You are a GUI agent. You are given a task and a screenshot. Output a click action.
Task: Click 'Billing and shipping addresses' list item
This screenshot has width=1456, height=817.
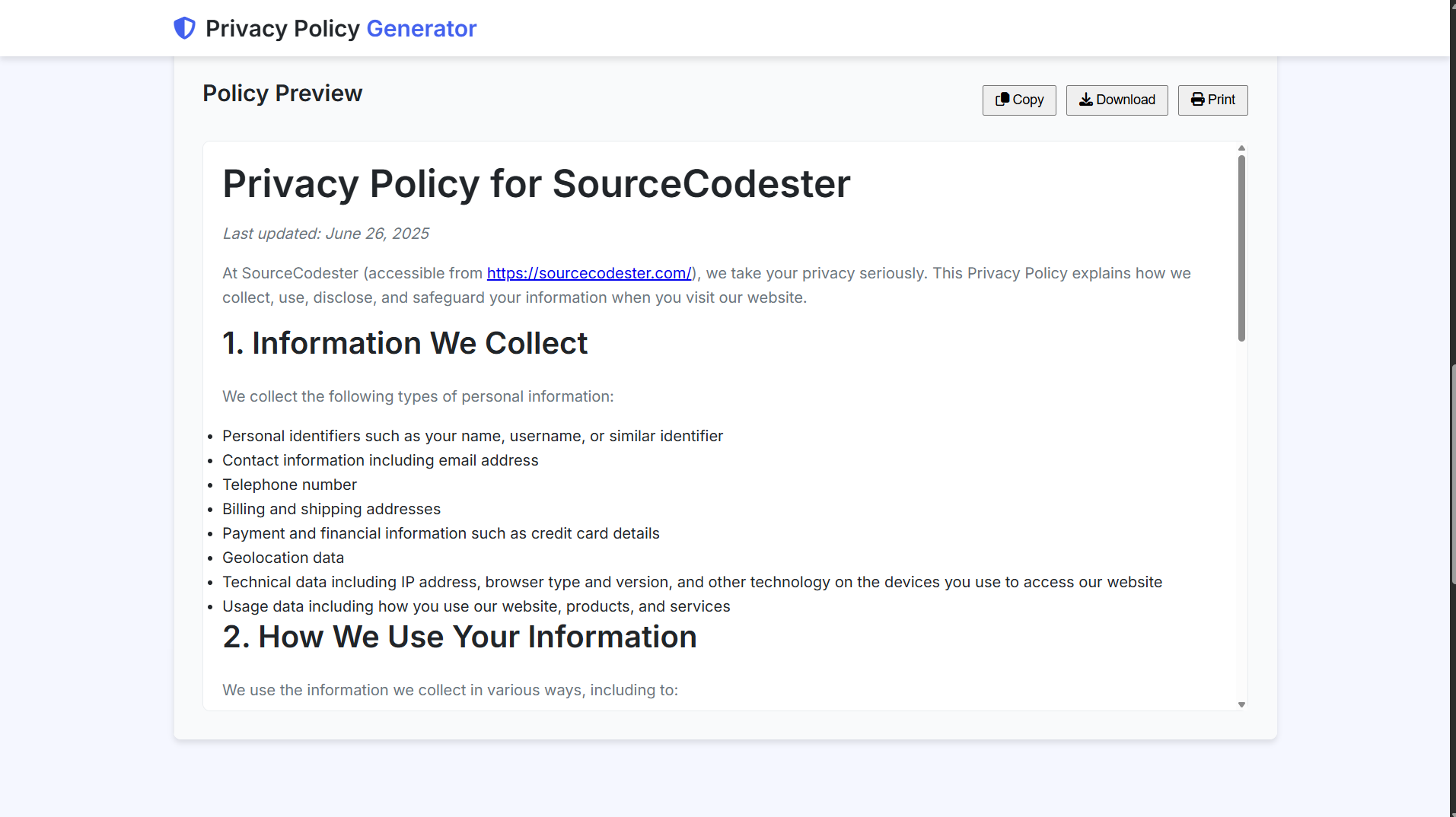(x=331, y=509)
